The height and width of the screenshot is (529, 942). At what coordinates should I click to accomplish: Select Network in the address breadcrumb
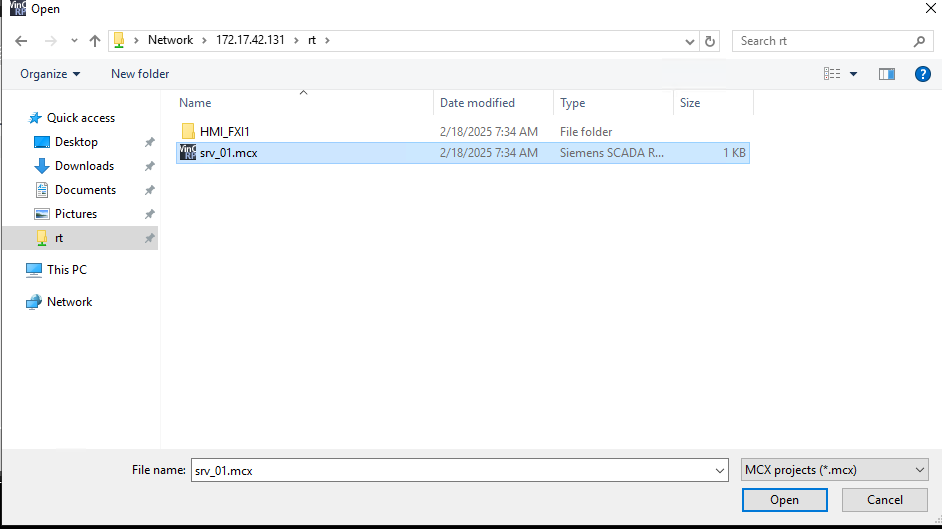(171, 40)
